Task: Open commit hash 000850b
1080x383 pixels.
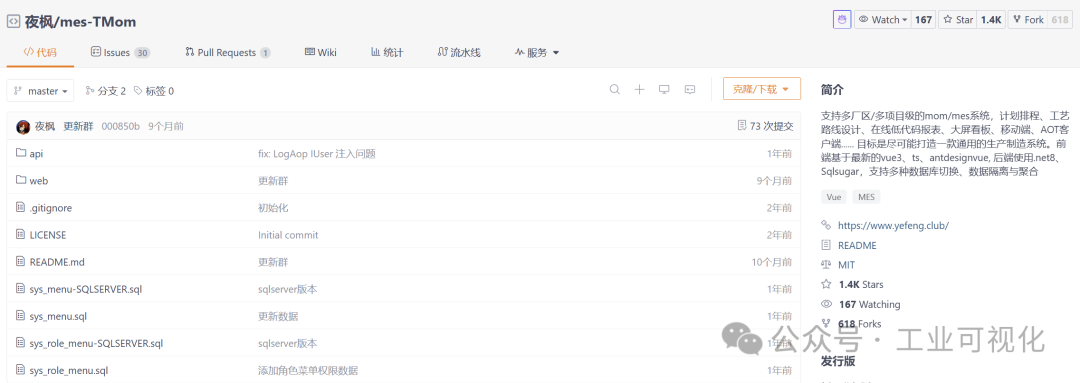Action: [x=121, y=127]
